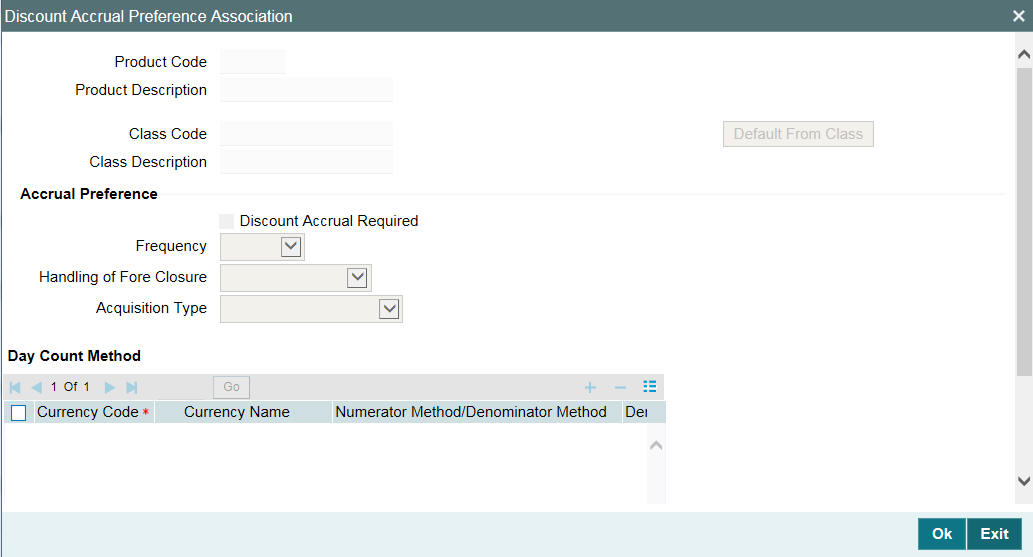The width and height of the screenshot is (1033, 557).
Task: Enable Discount Accrual Required checkbox
Action: (227, 221)
